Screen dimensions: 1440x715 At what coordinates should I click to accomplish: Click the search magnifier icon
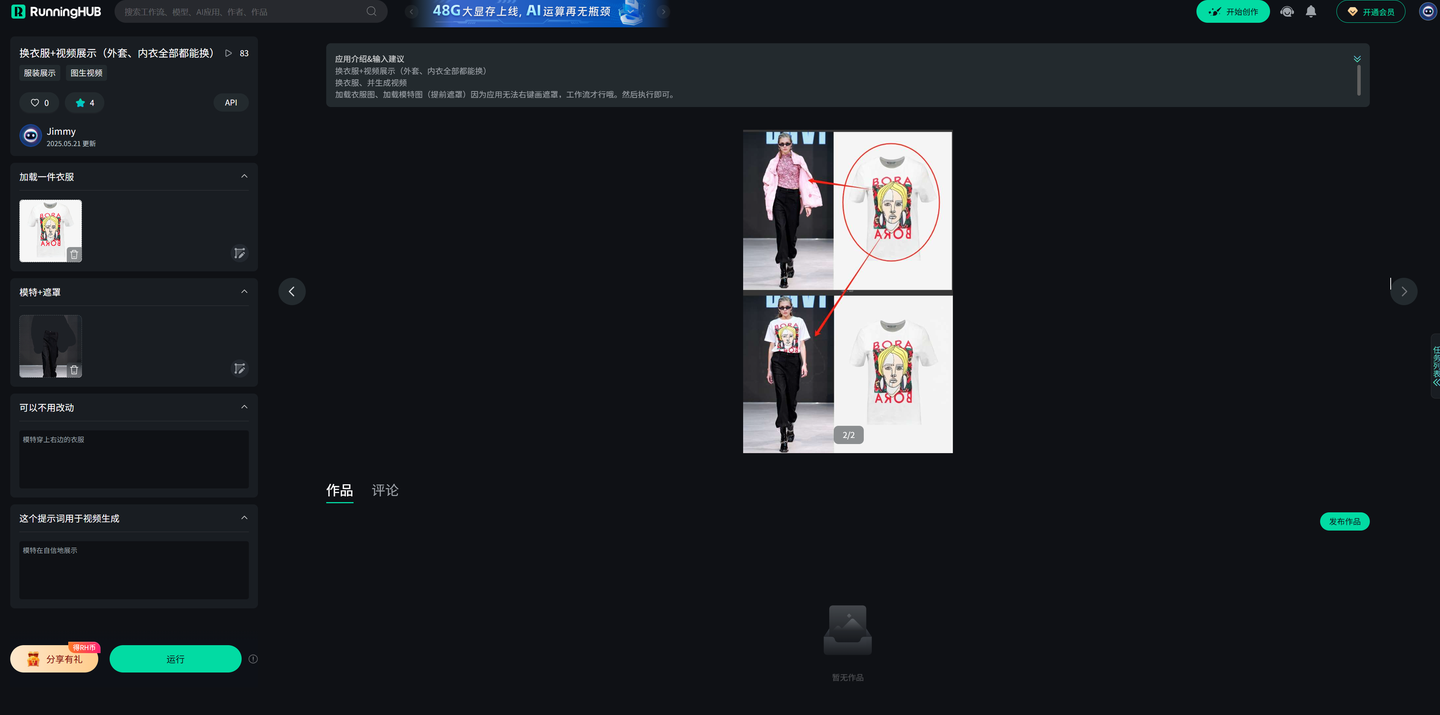coord(372,12)
